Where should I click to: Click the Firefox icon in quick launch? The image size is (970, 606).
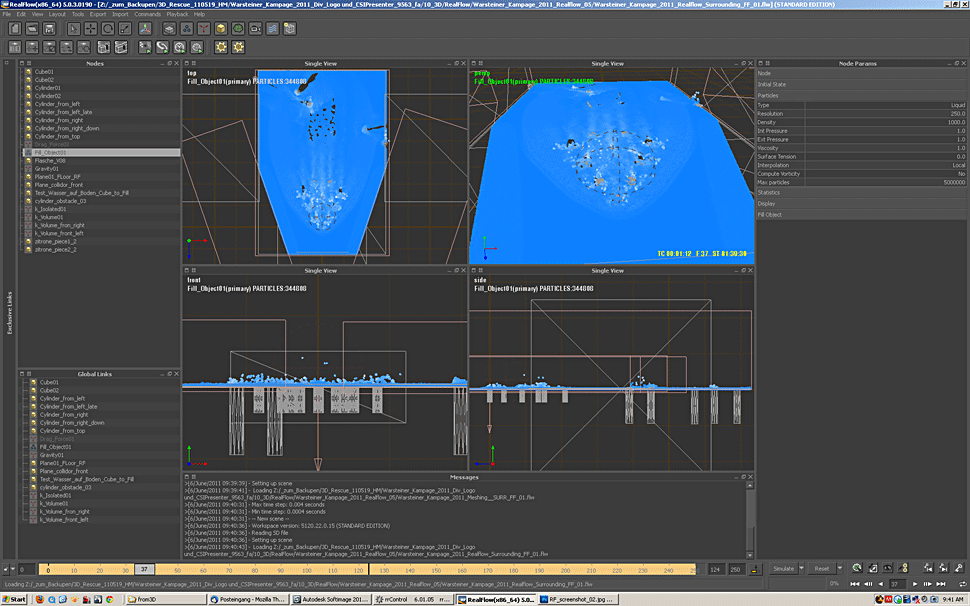(39, 599)
